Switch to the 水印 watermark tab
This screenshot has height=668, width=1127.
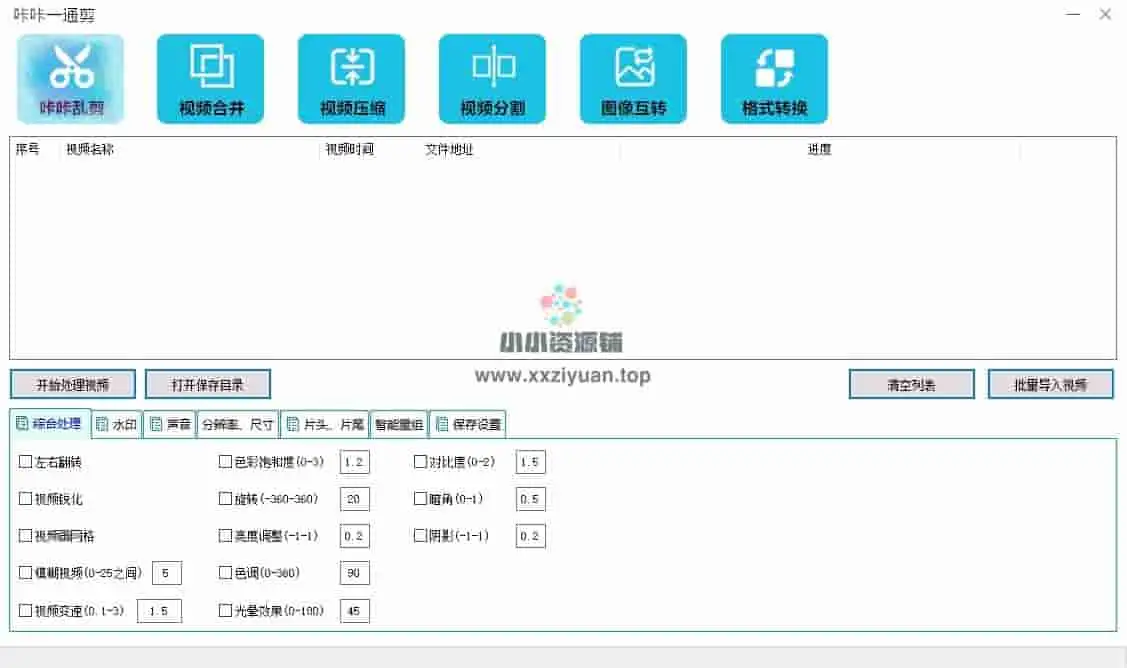coord(117,425)
